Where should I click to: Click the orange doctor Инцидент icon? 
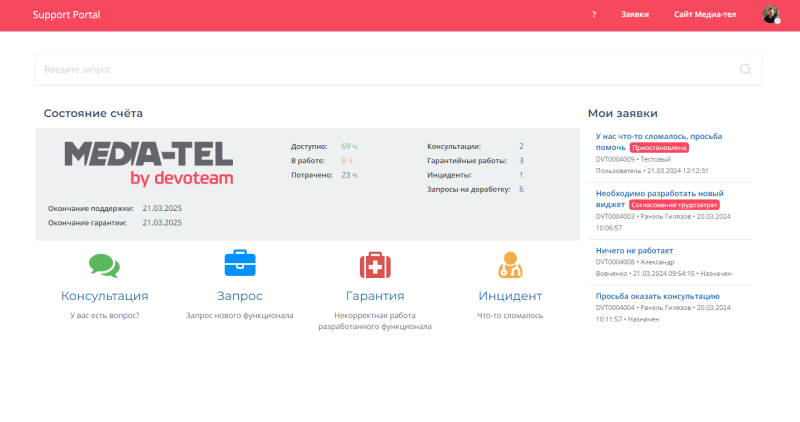tap(510, 265)
